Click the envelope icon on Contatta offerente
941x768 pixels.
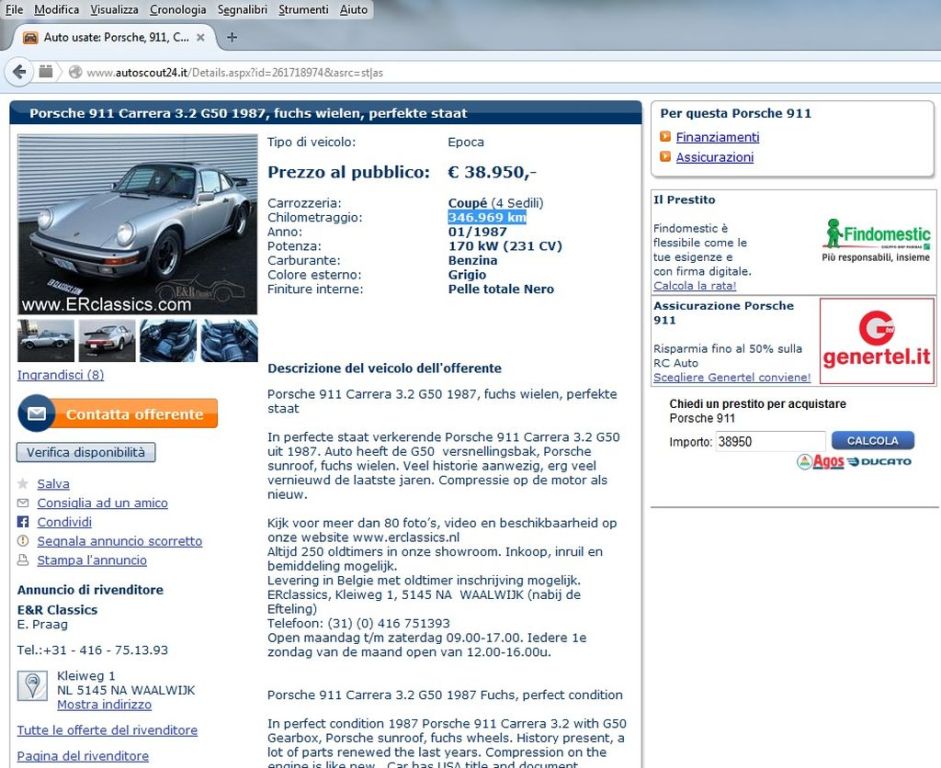pyautogui.click(x=37, y=413)
